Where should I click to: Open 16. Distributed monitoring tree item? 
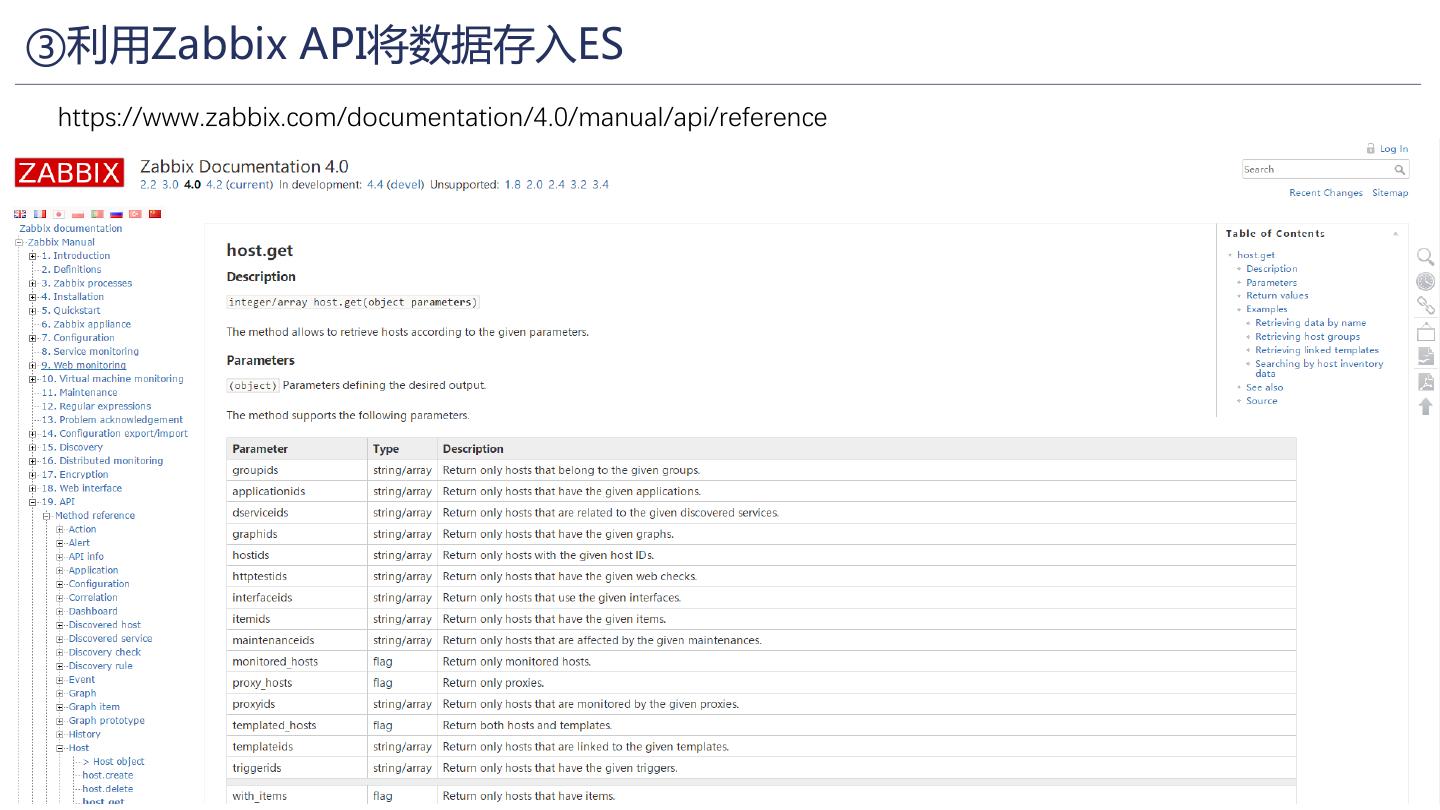click(x=102, y=461)
